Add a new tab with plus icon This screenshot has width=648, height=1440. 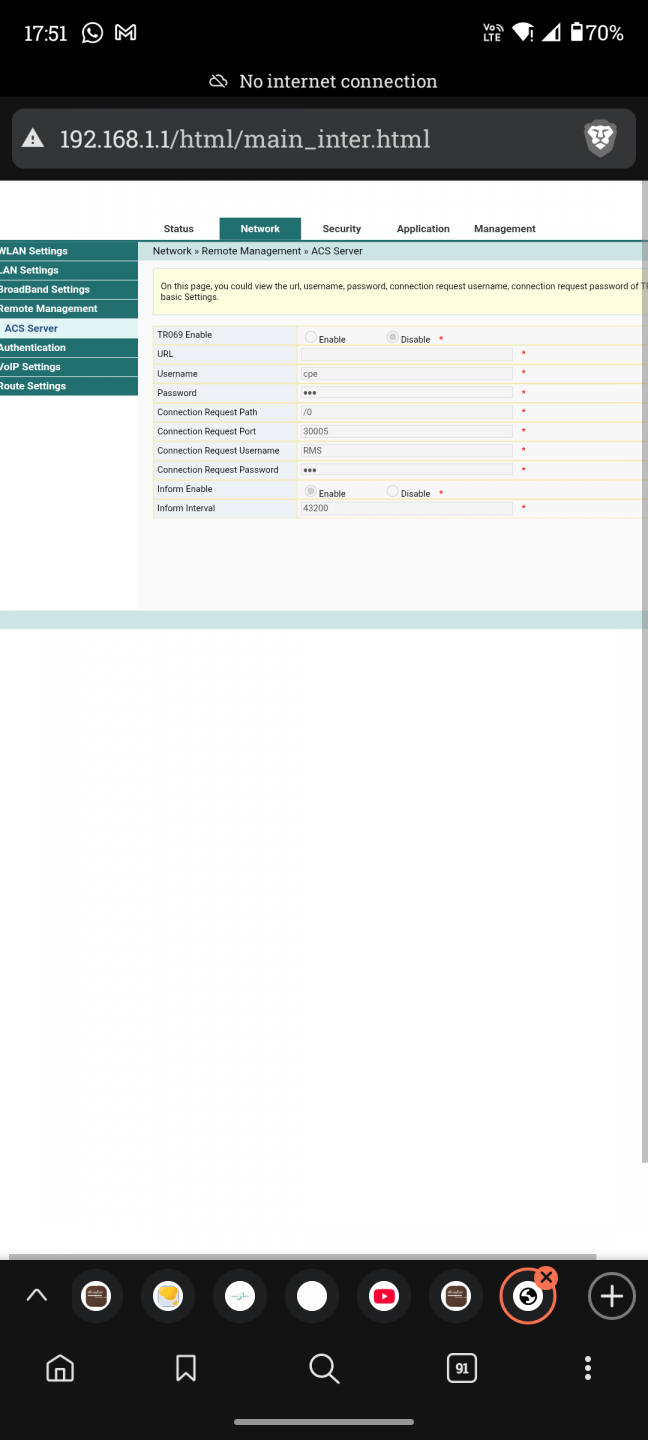(x=611, y=1297)
